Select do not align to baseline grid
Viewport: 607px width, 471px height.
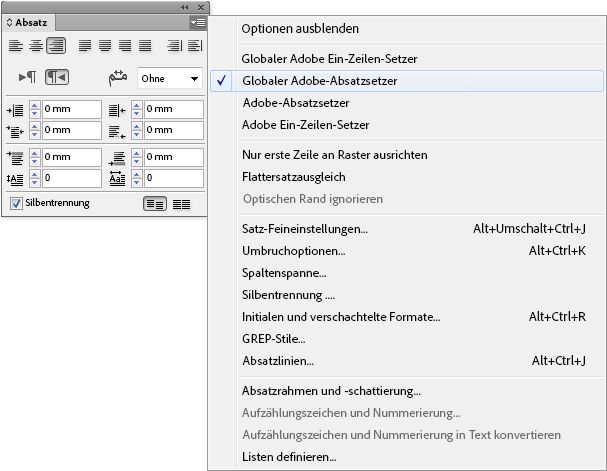(x=155, y=204)
